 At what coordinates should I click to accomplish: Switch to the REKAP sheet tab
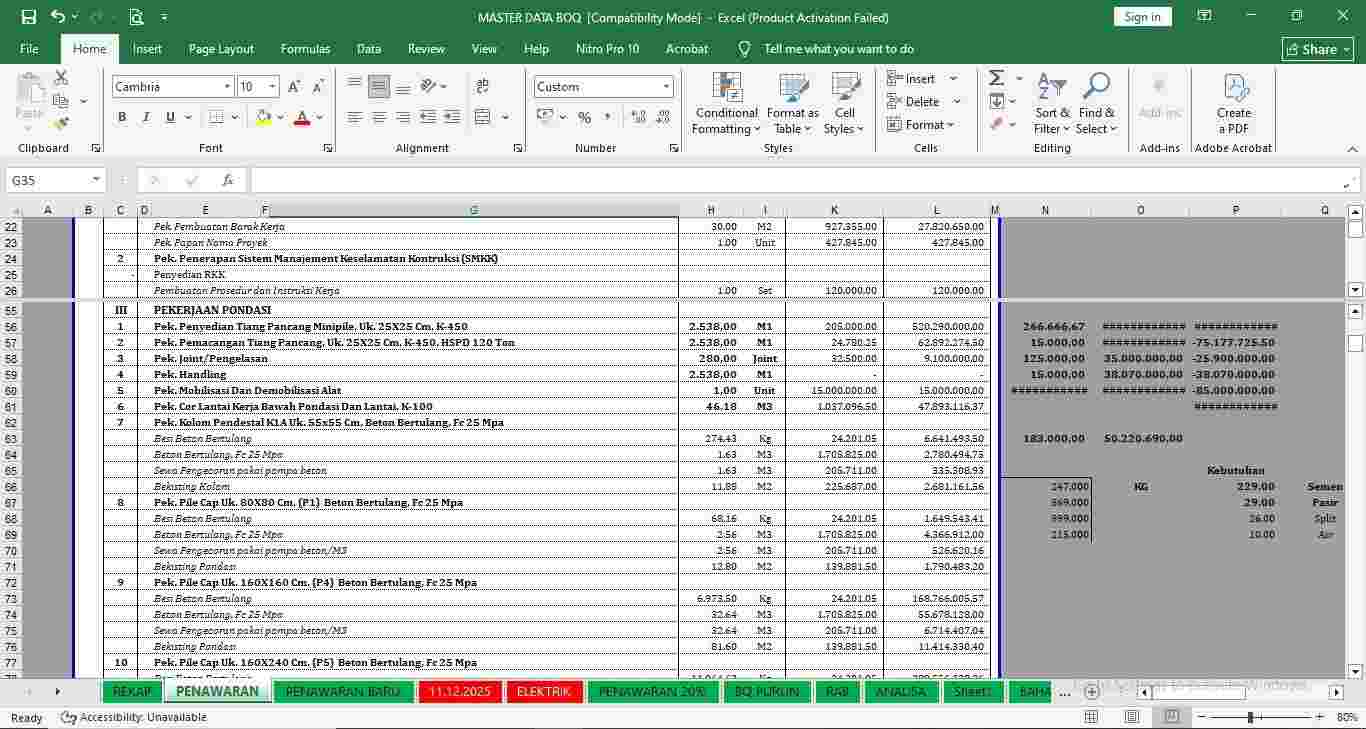point(132,692)
